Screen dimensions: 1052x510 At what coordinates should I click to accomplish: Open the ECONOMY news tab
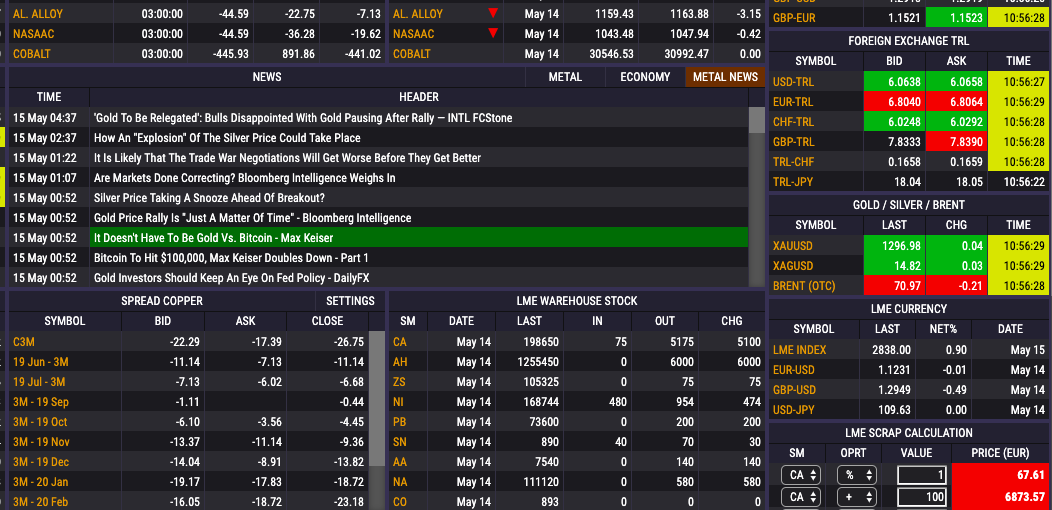(x=645, y=77)
